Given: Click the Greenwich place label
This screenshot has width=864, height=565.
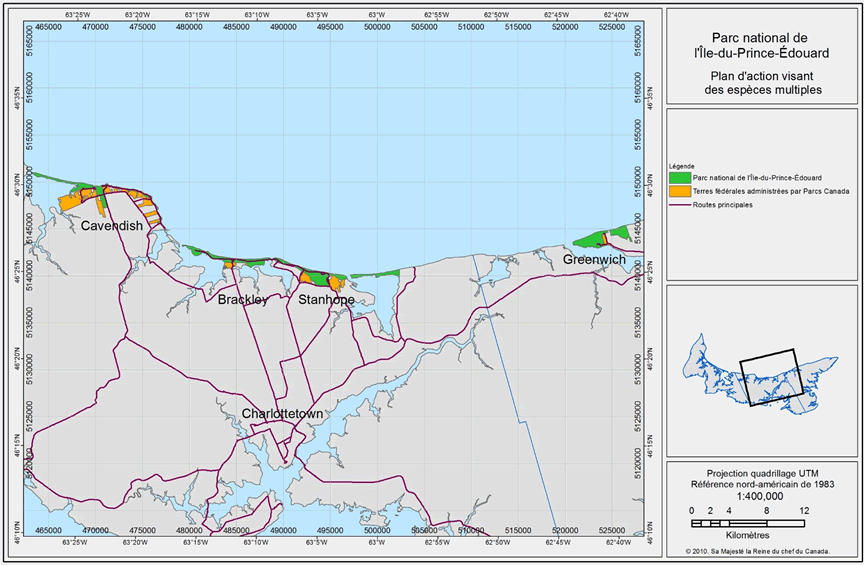Looking at the screenshot, I should click(594, 259).
